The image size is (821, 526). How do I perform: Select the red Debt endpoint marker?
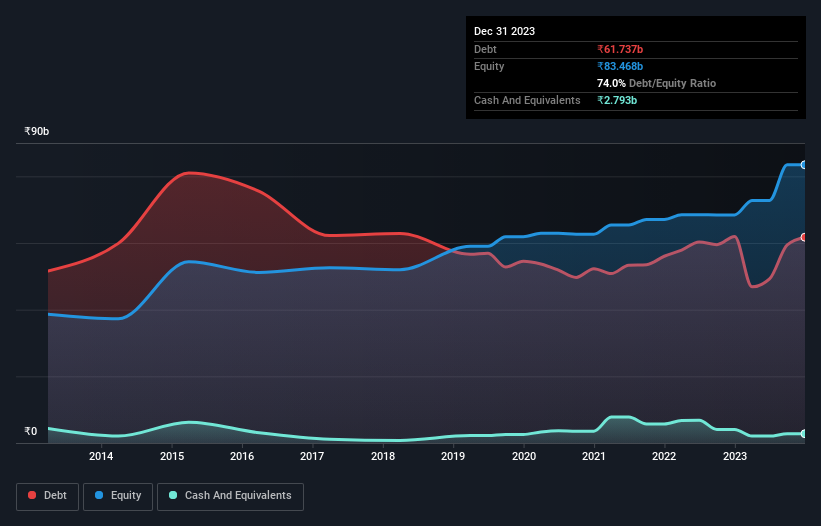point(804,237)
